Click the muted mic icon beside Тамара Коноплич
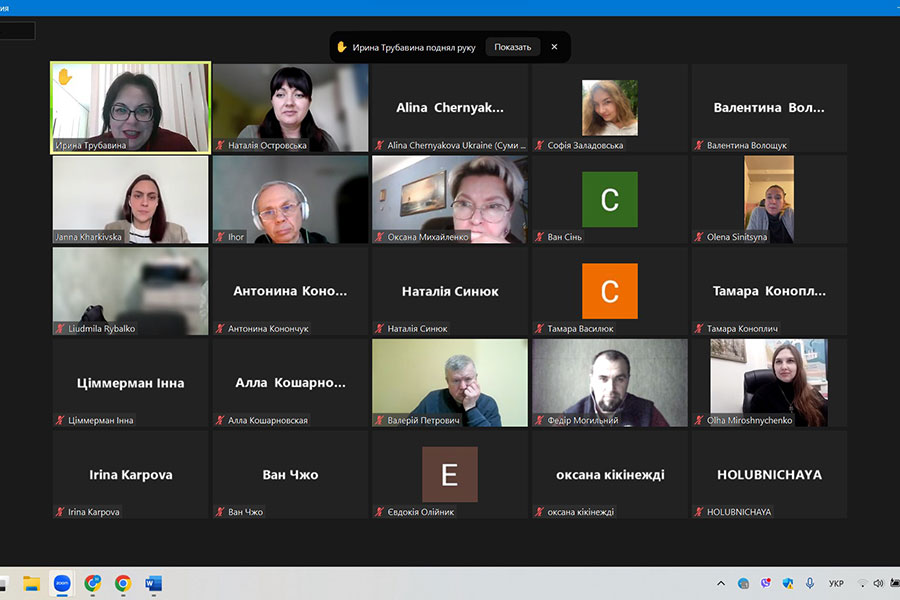900x600 pixels. tap(699, 328)
